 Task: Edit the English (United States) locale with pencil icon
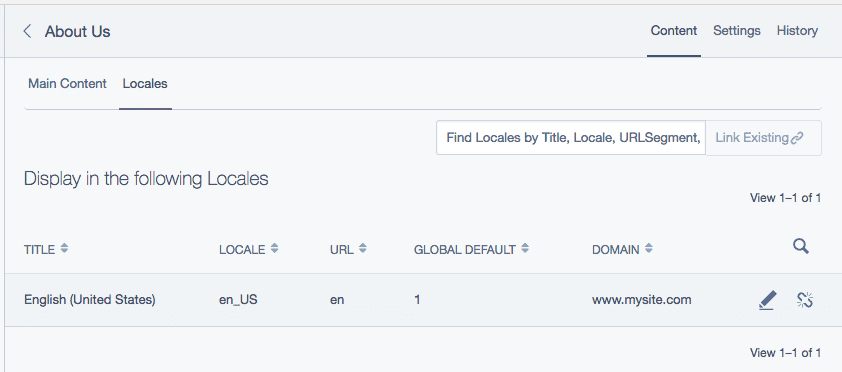(x=767, y=300)
